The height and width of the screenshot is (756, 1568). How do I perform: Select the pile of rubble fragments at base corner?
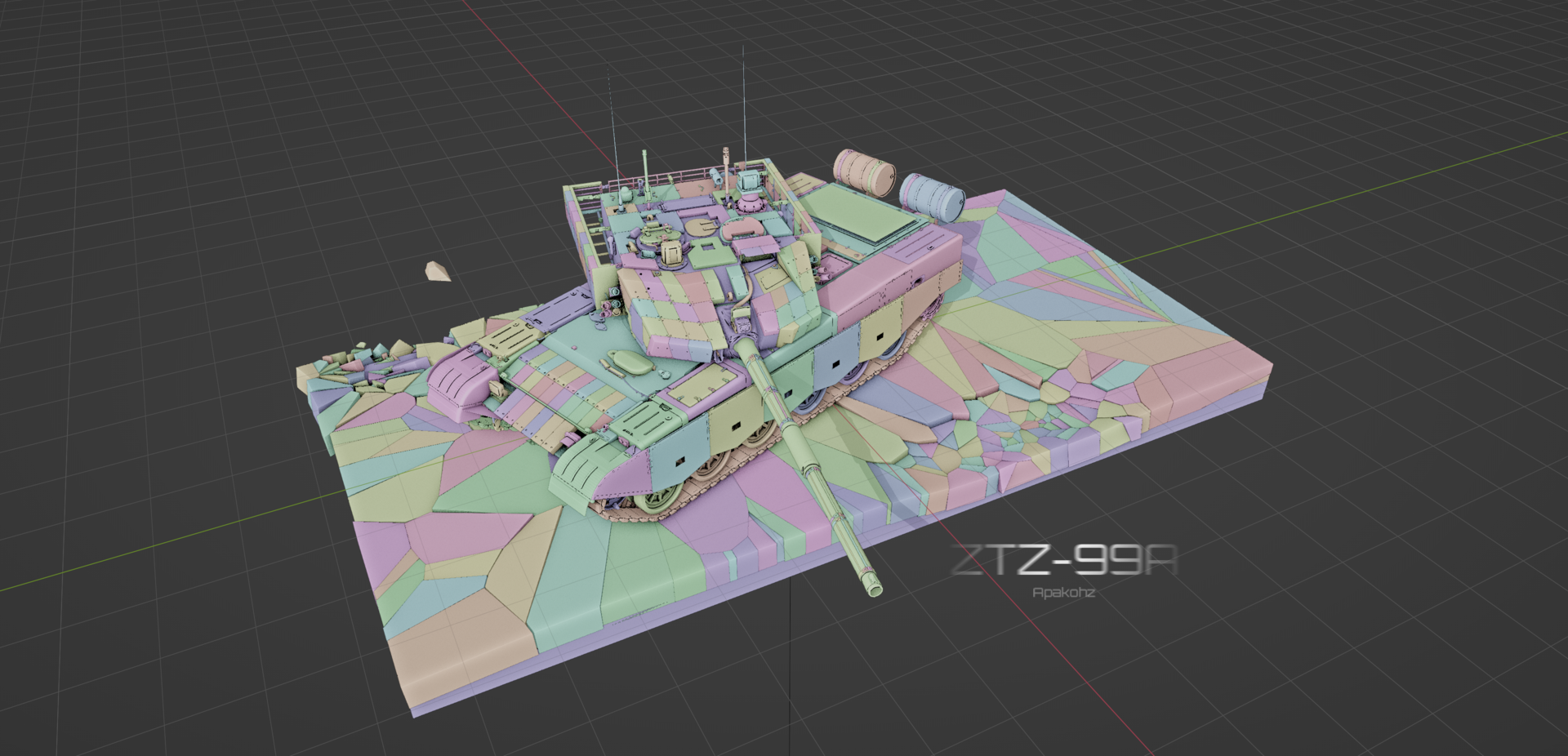click(359, 362)
